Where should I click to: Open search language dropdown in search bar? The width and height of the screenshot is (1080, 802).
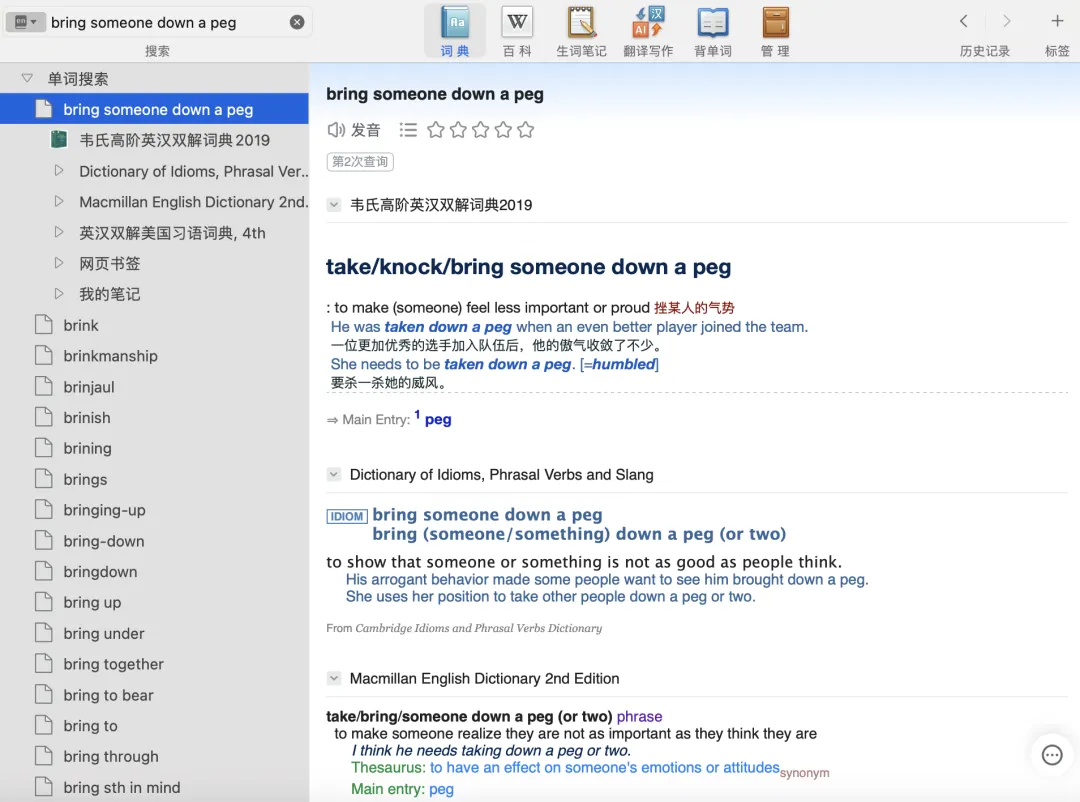[25, 22]
